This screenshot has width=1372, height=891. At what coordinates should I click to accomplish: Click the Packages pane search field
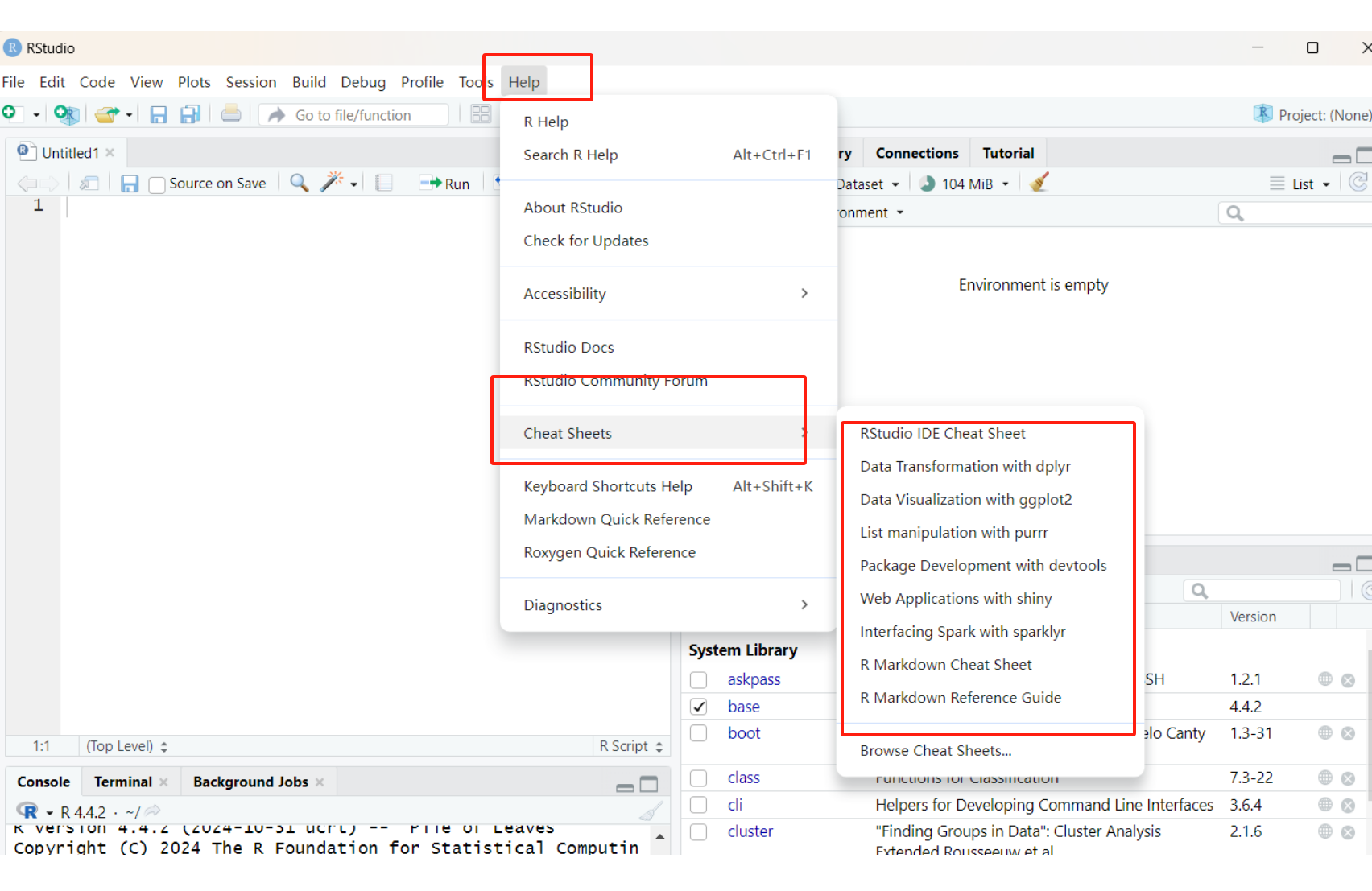[1262, 591]
